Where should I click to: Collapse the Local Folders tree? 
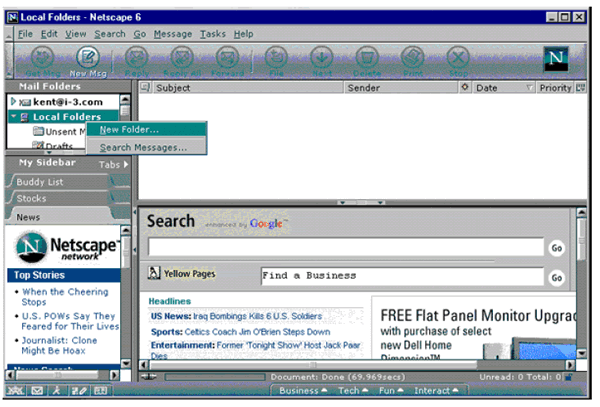(14, 116)
